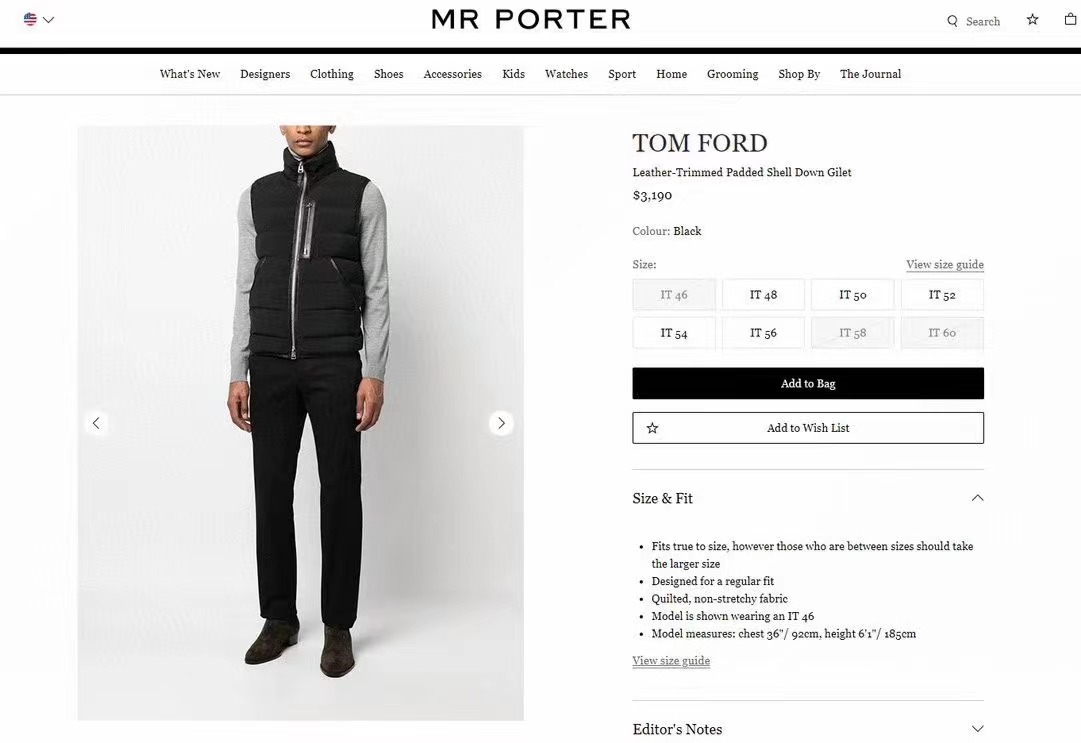This screenshot has width=1081, height=743.
Task: Click the US flag icon
Action: coord(30,19)
